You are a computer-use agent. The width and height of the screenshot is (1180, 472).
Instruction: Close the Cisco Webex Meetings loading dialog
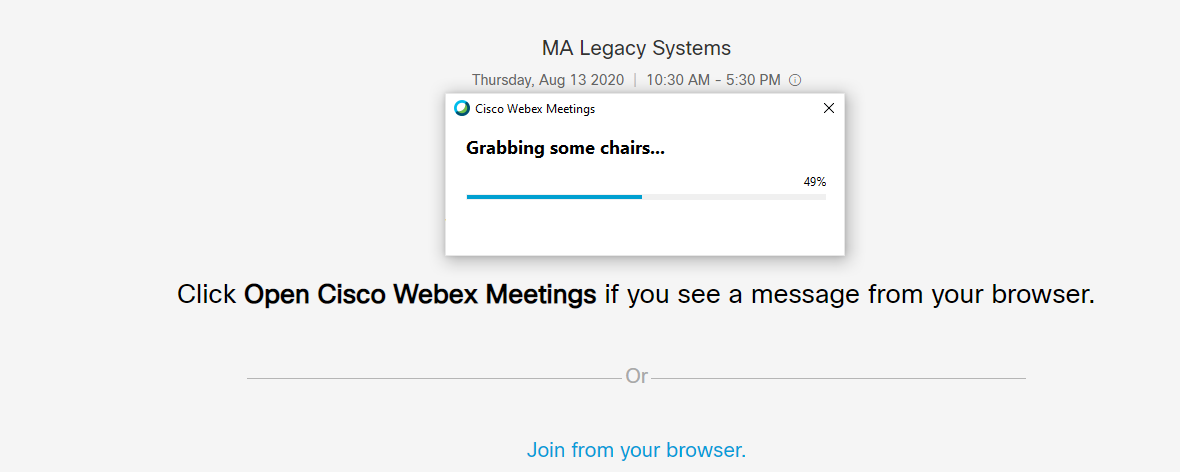[x=828, y=108]
